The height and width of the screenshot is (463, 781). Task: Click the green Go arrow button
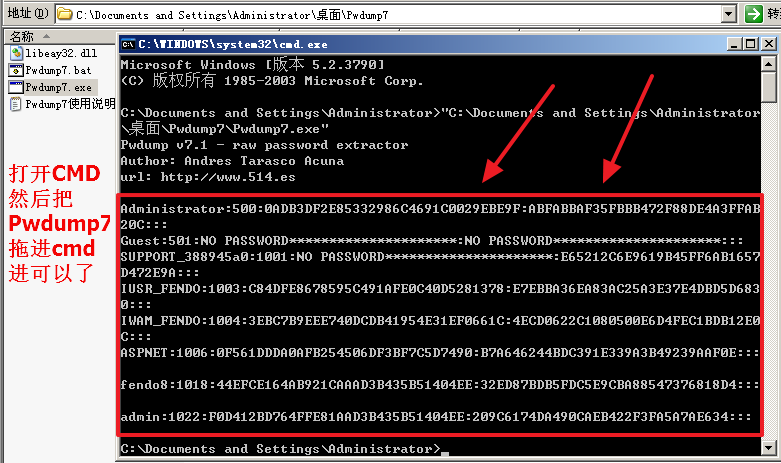(754, 14)
